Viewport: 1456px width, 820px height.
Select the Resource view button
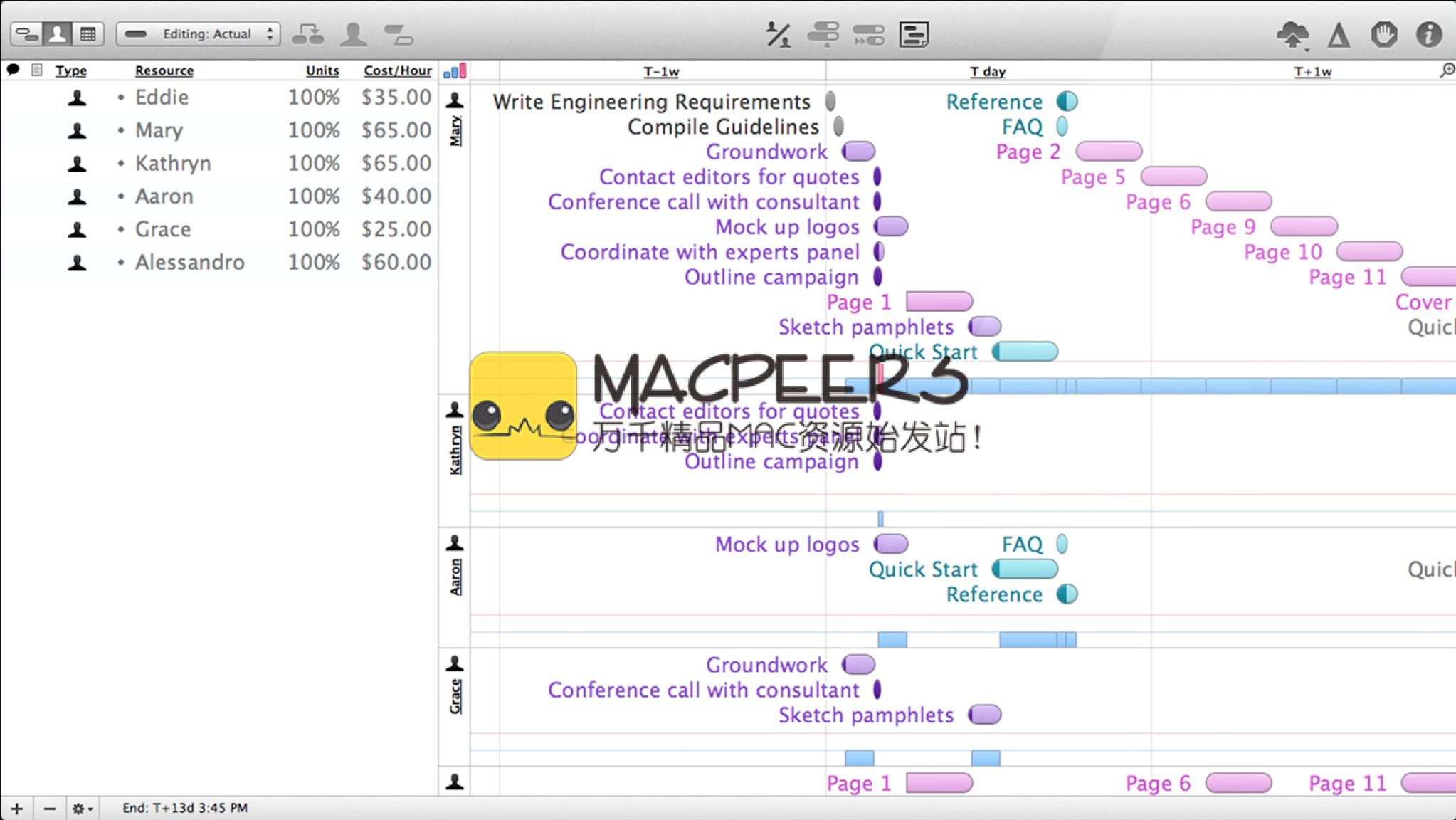click(58, 34)
